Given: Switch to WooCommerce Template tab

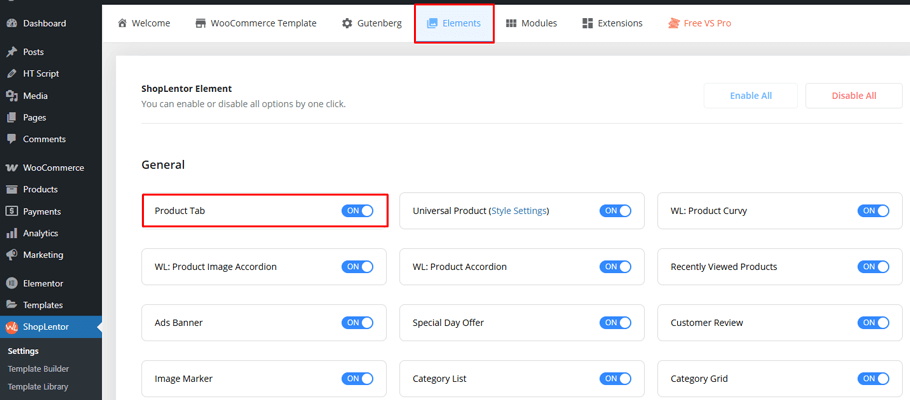Looking at the screenshot, I should pos(256,23).
